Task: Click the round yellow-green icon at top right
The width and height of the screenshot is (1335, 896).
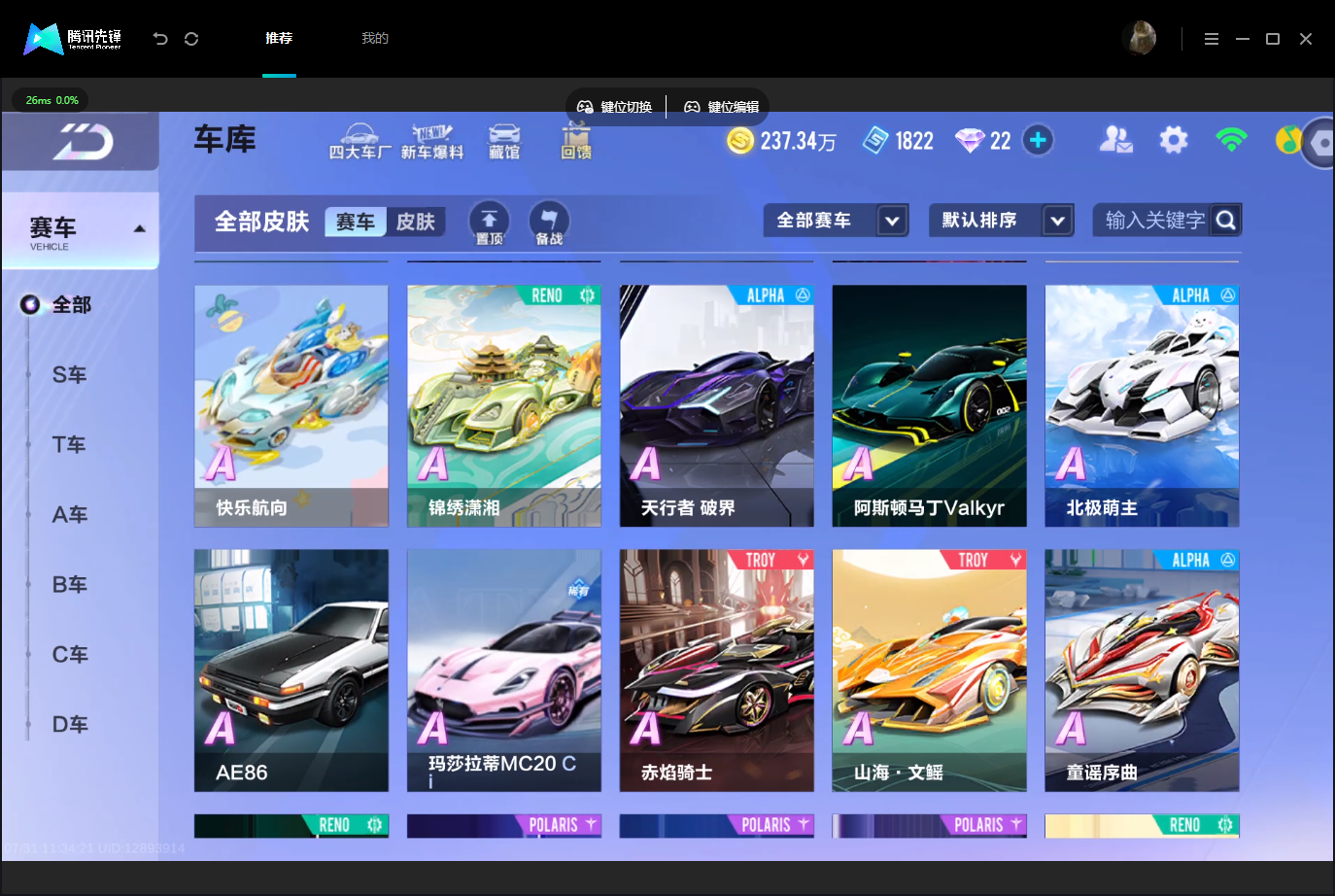Action: pos(1288,140)
